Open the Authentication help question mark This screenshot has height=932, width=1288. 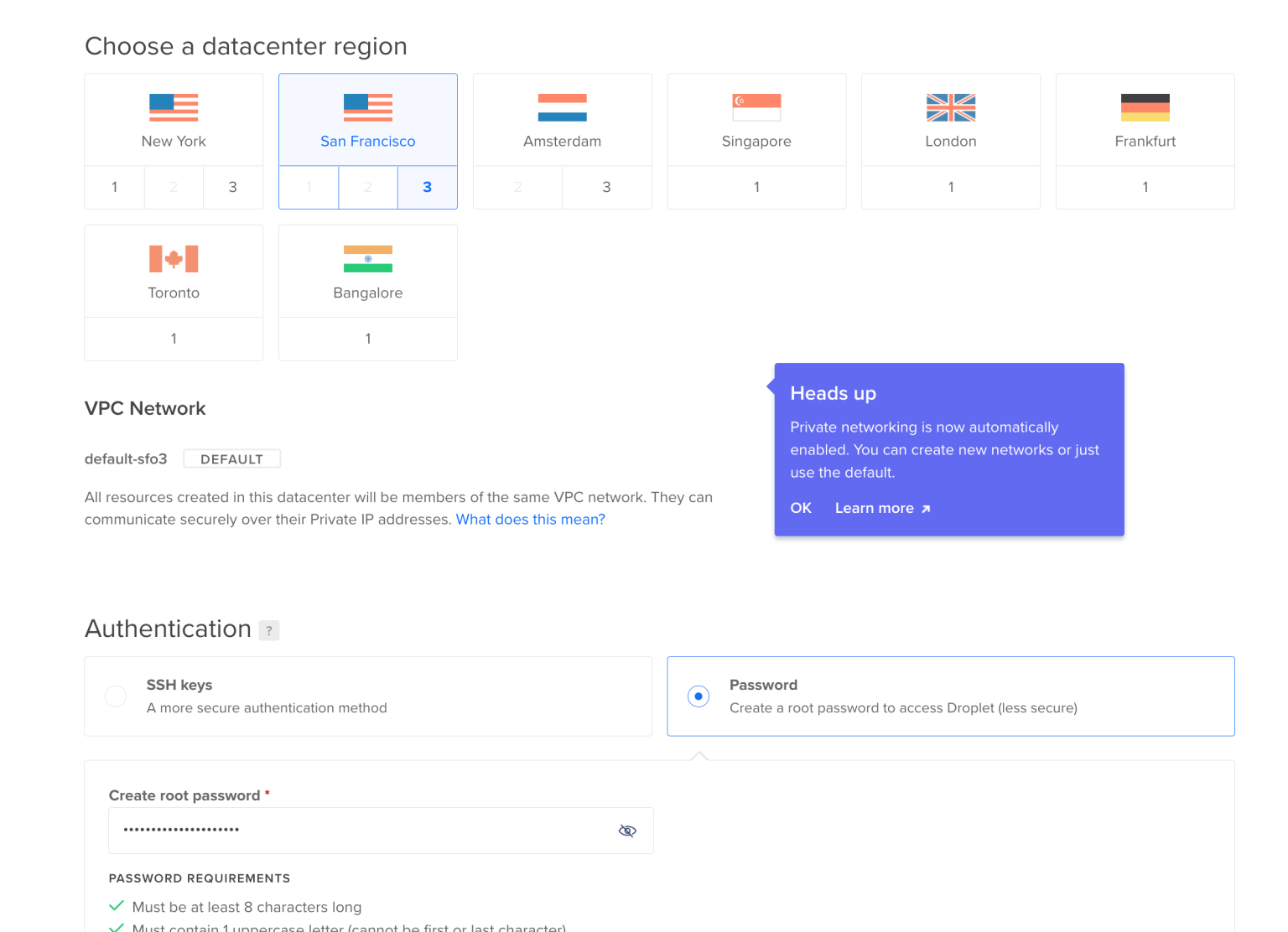269,630
